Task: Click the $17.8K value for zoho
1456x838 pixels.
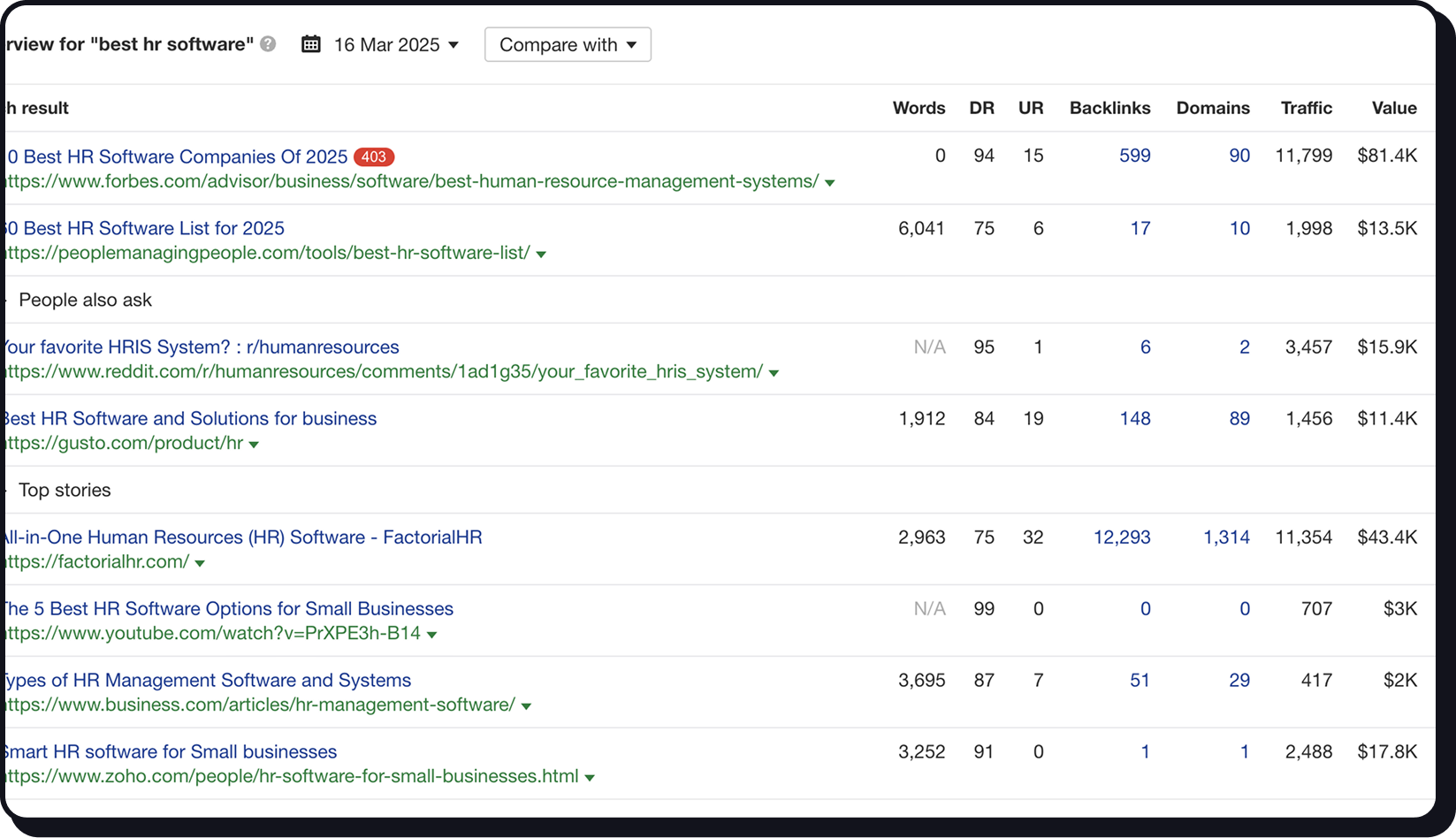Action: click(1387, 752)
